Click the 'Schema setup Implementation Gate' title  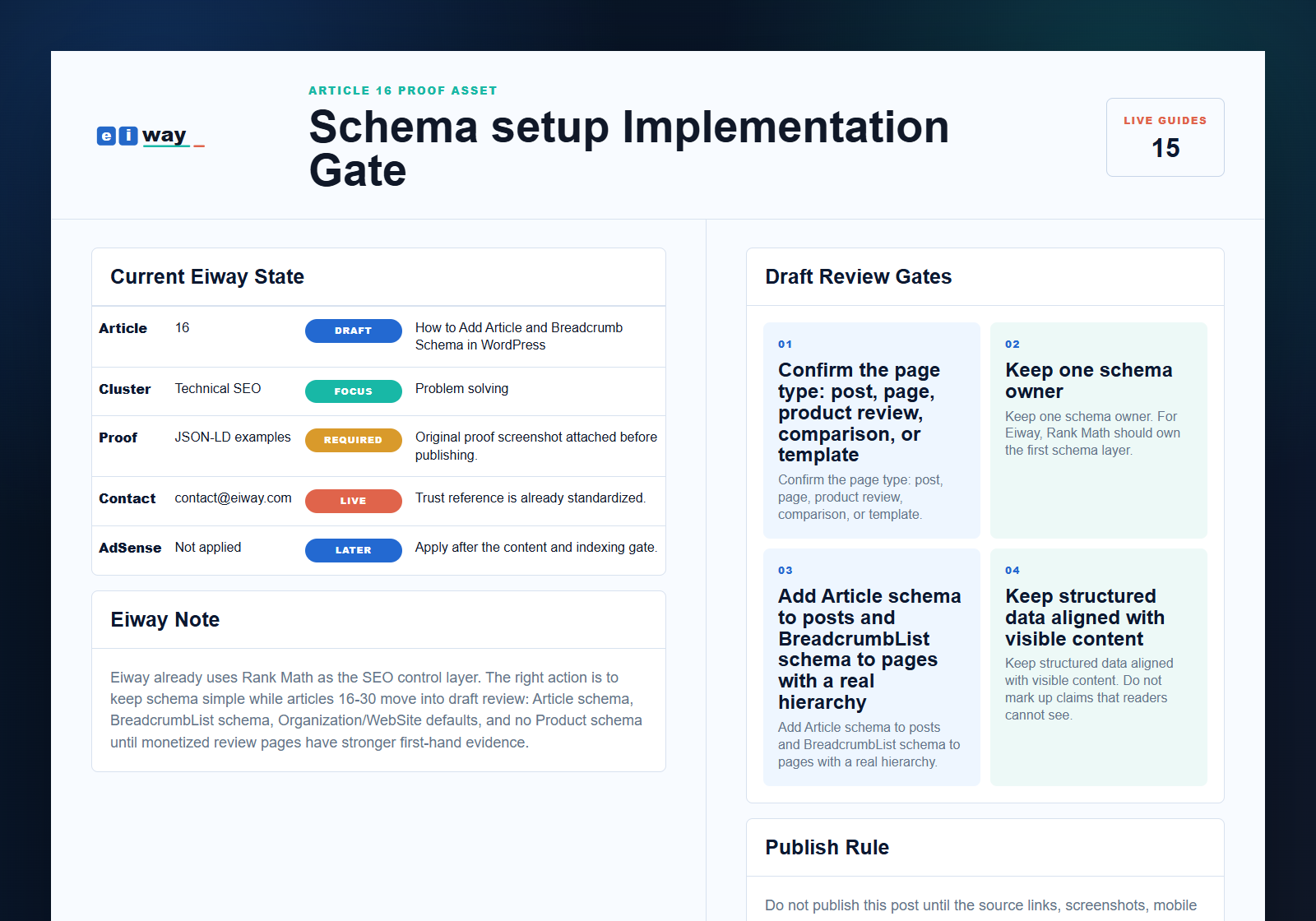click(x=628, y=149)
